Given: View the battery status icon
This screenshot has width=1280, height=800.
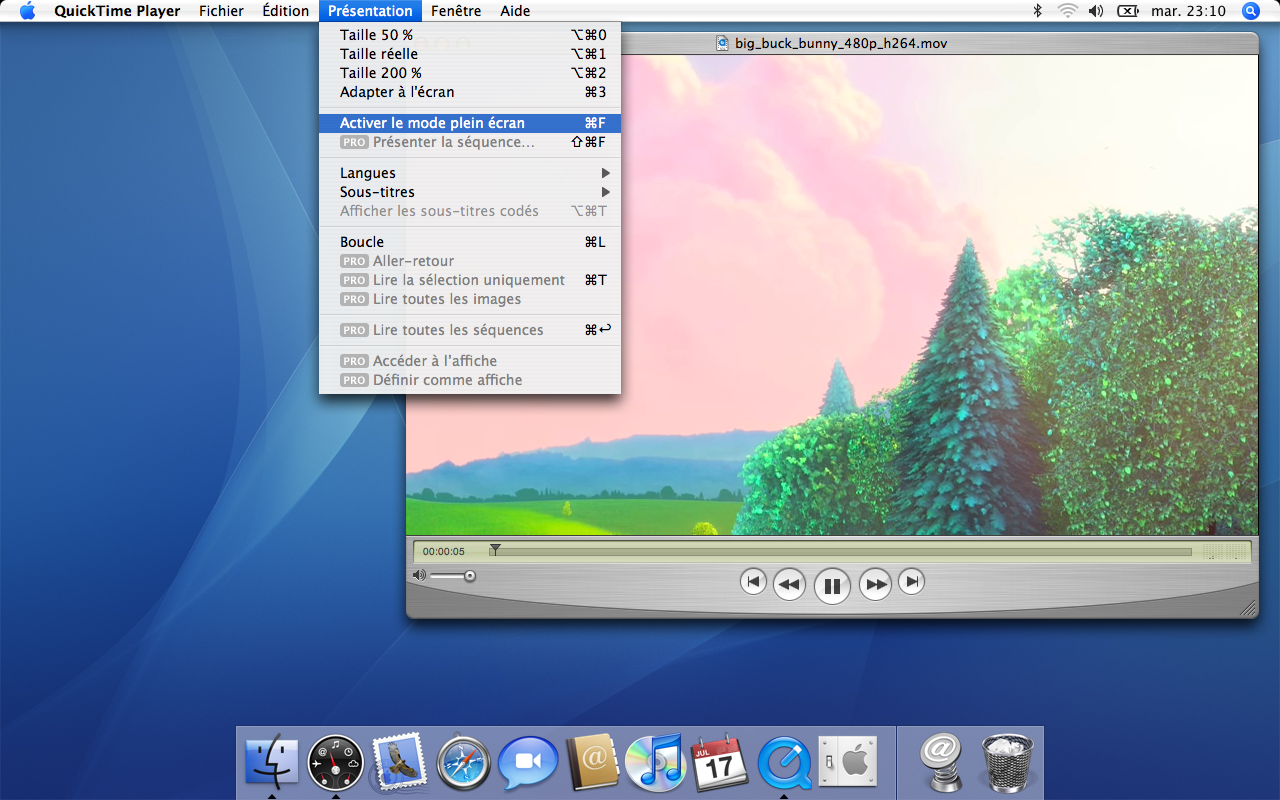Looking at the screenshot, I should (x=1127, y=11).
